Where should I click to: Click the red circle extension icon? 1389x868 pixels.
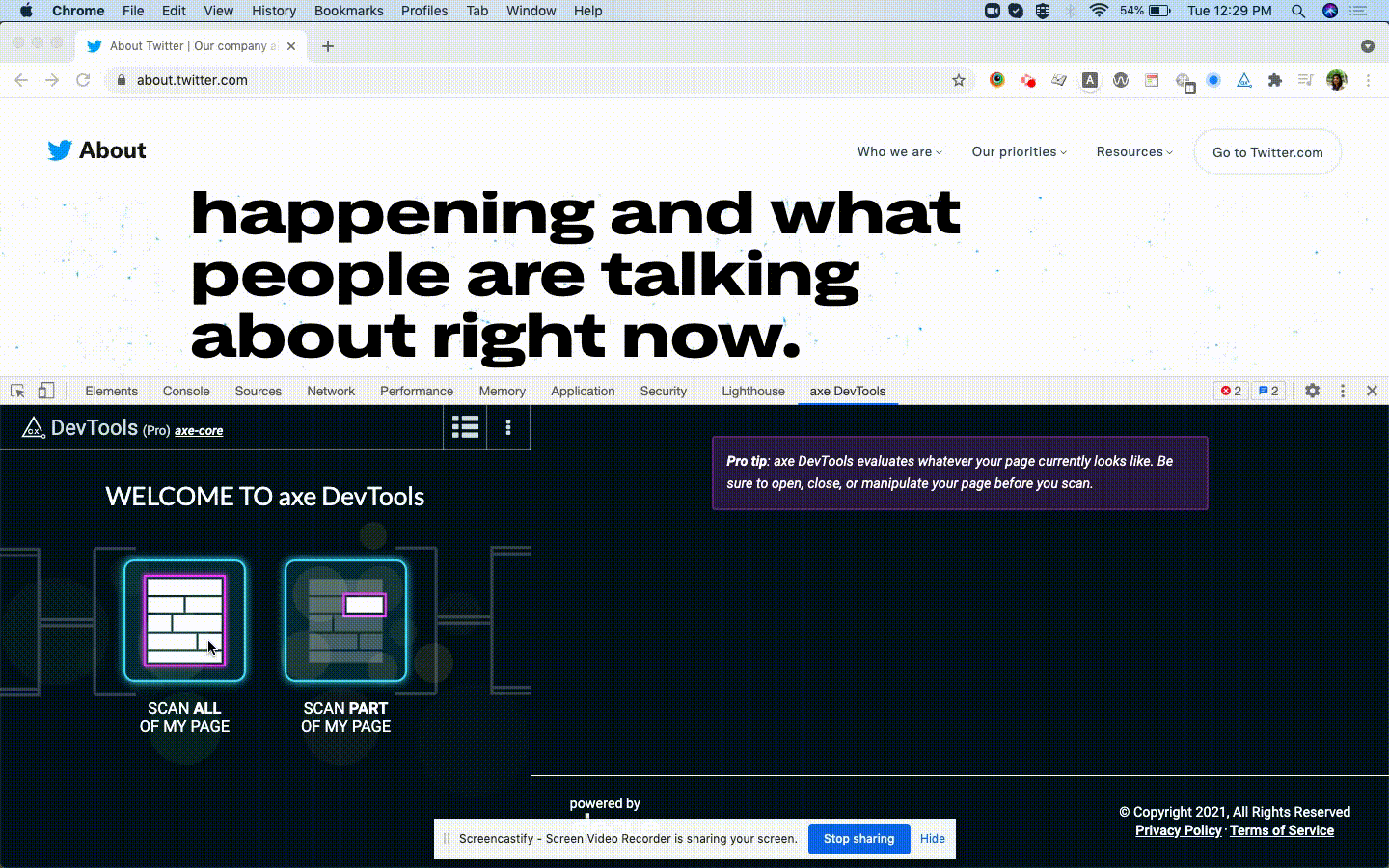tap(1028, 80)
